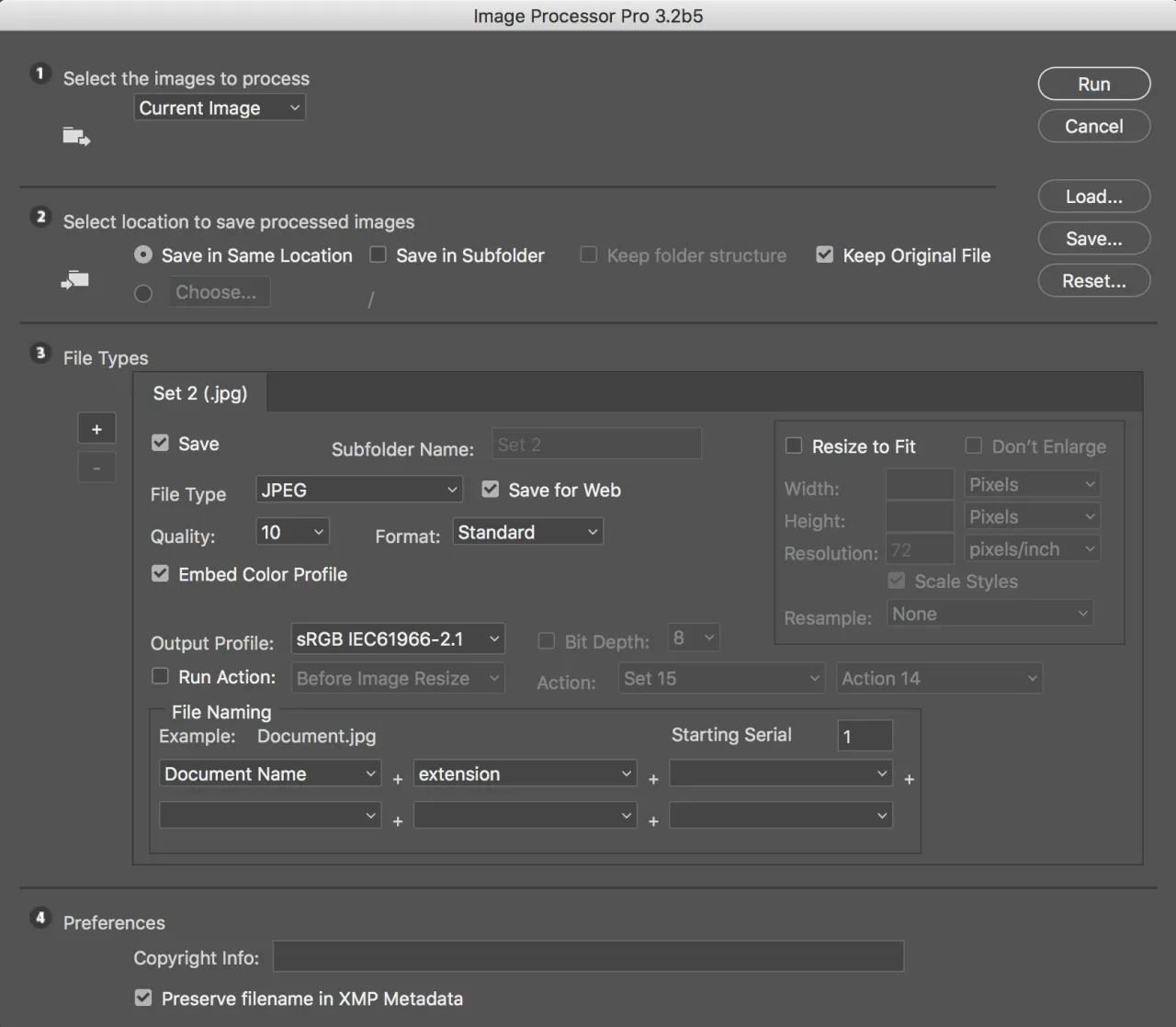Uncheck Keep Original File
Screen dimensions: 1176x1027
pos(824,254)
